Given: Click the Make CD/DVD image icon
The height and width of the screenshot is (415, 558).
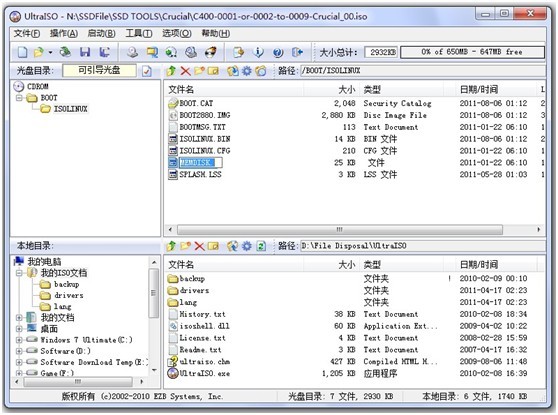Looking at the screenshot, I should coord(132,52).
